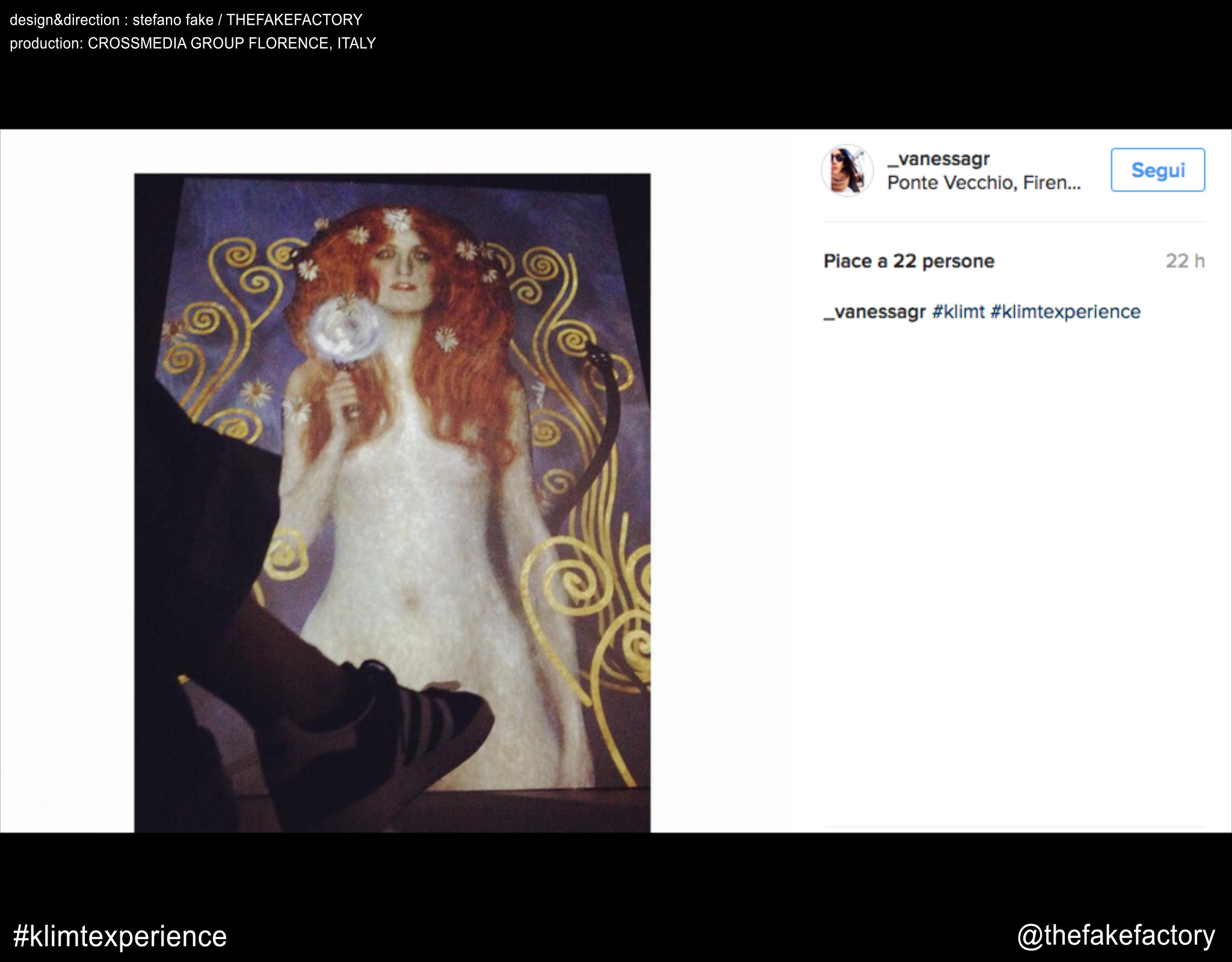Click the @thefakefactory handle in the footer
Screen dimensions: 1232x962
[x=1115, y=936]
